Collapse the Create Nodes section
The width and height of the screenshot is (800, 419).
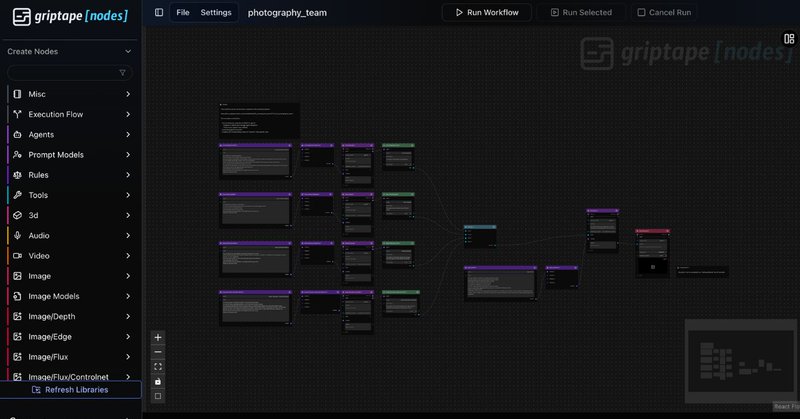pyautogui.click(x=128, y=52)
